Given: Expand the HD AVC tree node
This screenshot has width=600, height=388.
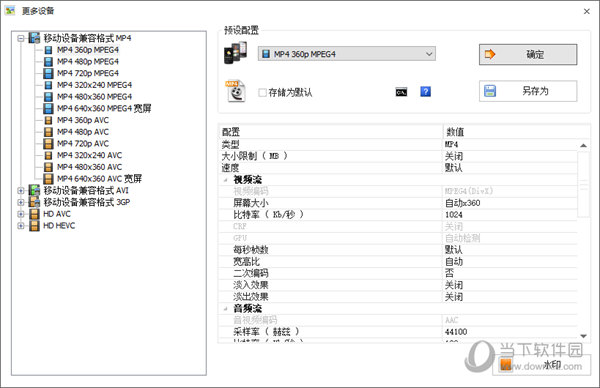Looking at the screenshot, I should [21, 214].
